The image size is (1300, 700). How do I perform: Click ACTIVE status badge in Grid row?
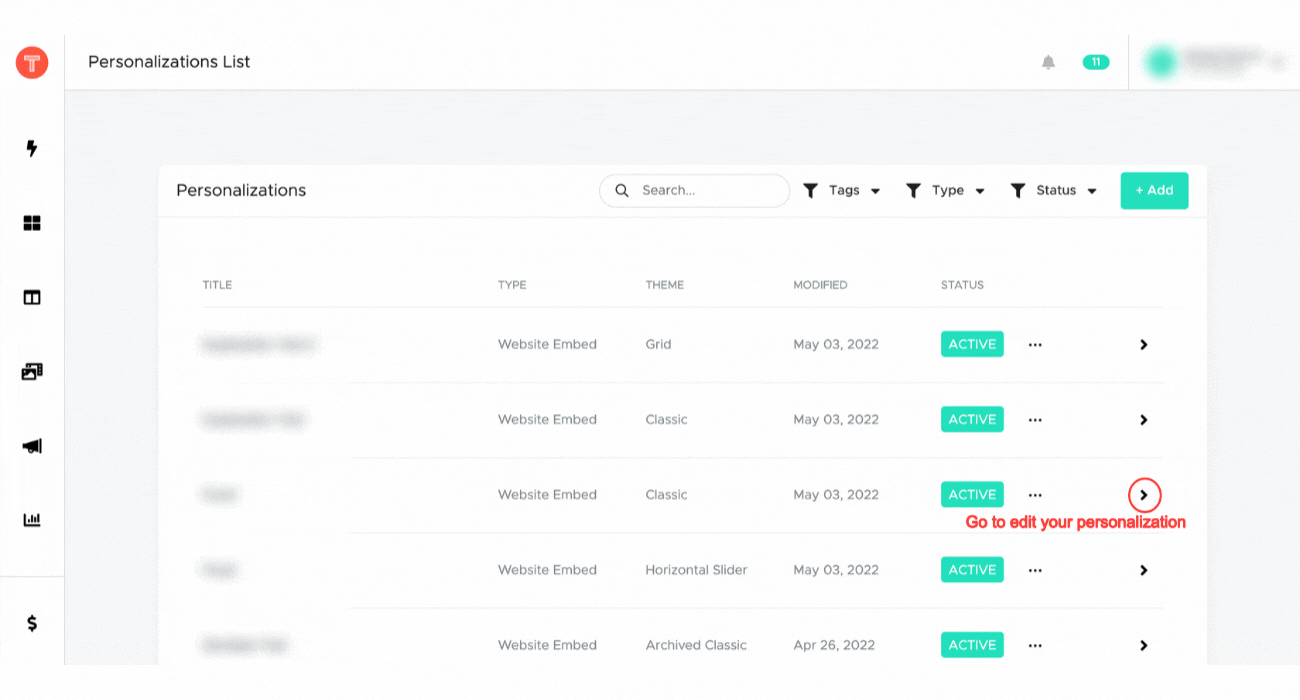click(x=972, y=344)
